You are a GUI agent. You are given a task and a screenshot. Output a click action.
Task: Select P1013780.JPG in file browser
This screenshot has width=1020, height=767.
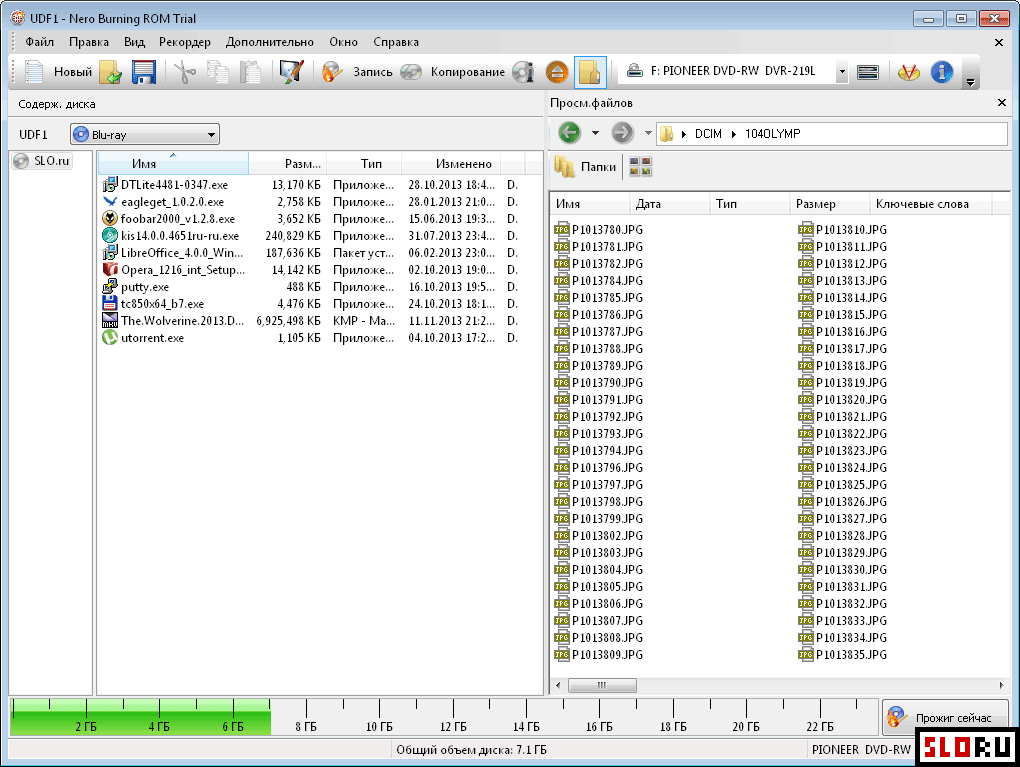[x=598, y=230]
